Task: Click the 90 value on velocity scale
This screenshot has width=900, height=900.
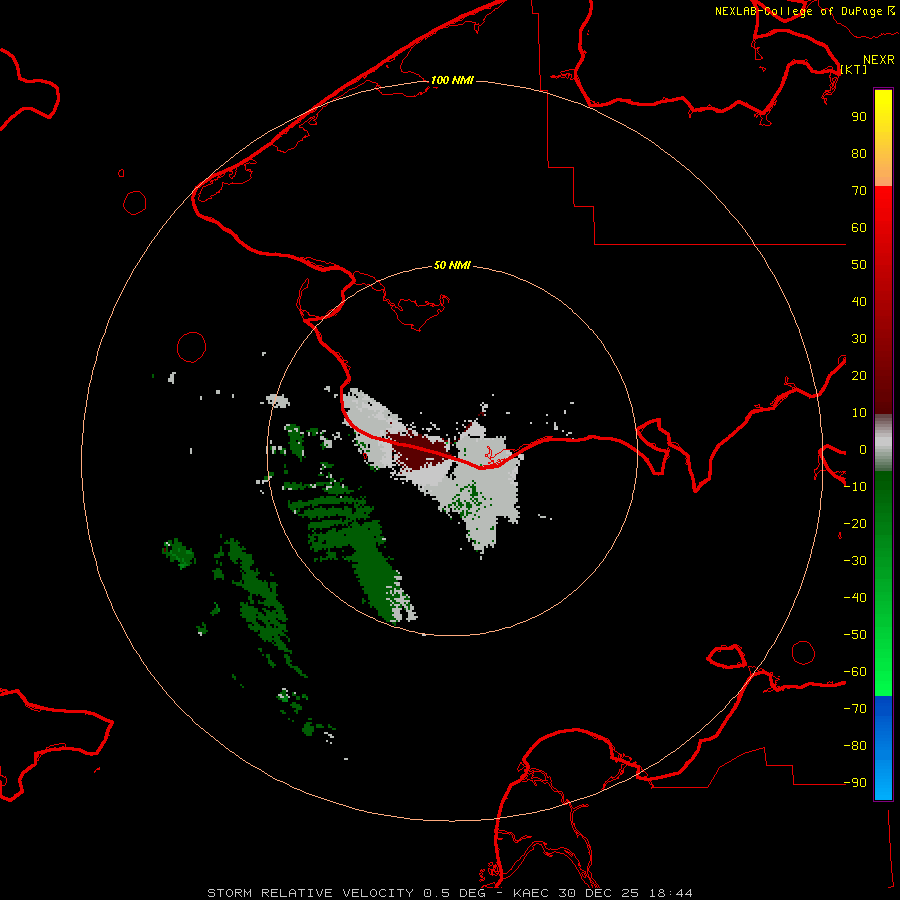Action: [859, 117]
